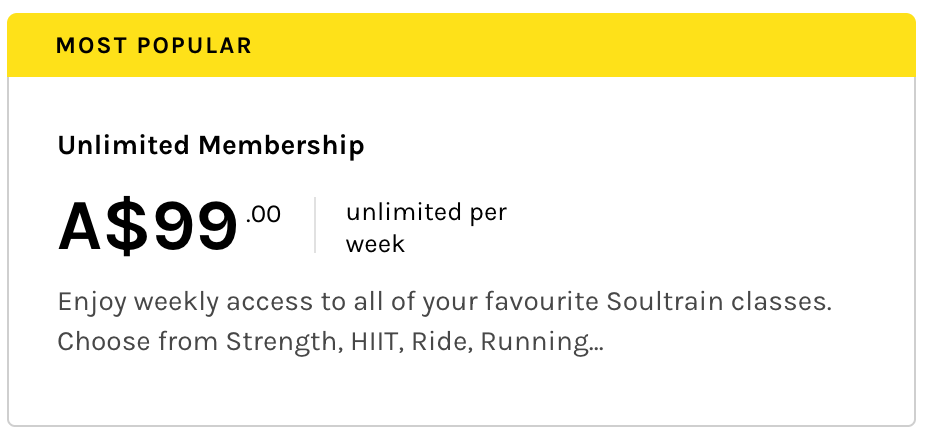Click the word "Running" in the description

532,342
